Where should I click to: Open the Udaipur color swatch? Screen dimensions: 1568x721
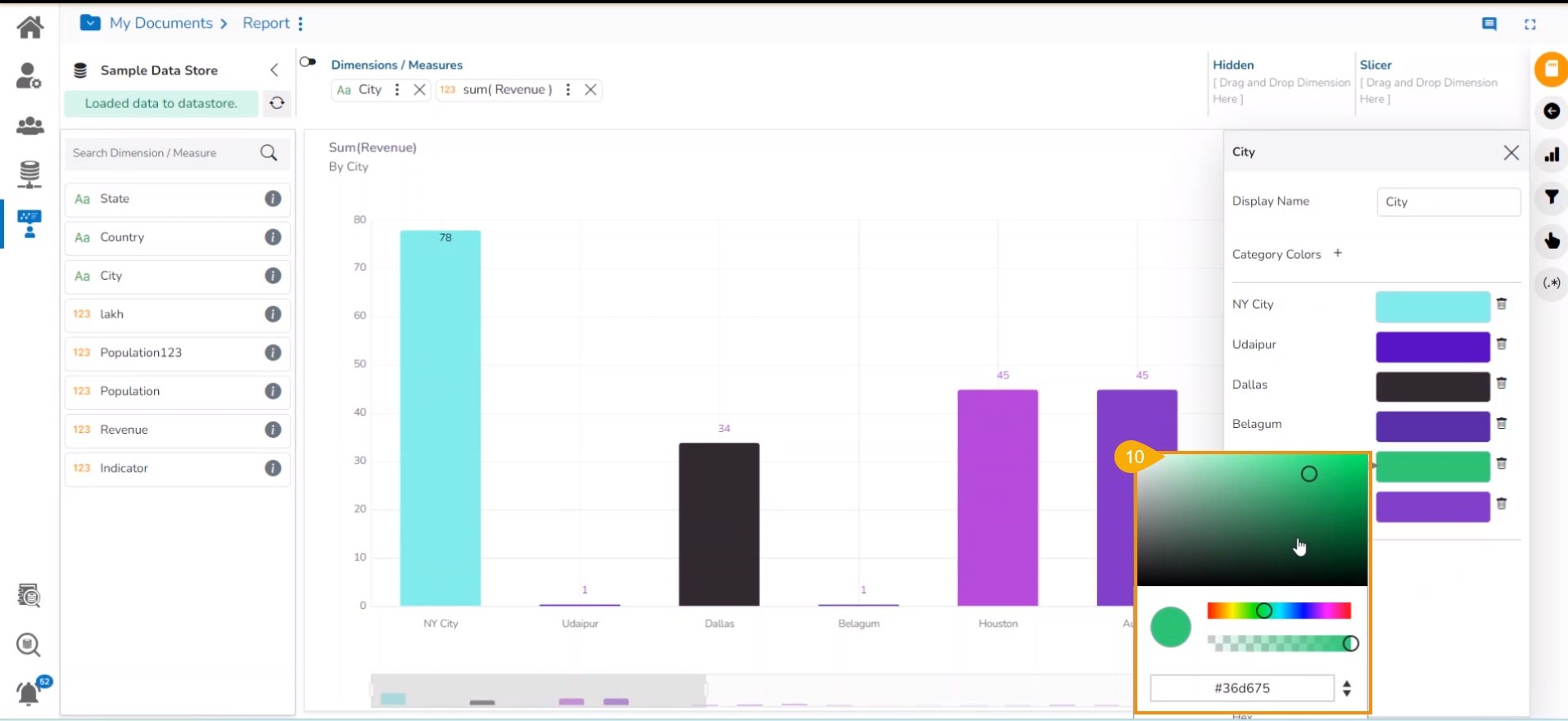1433,347
